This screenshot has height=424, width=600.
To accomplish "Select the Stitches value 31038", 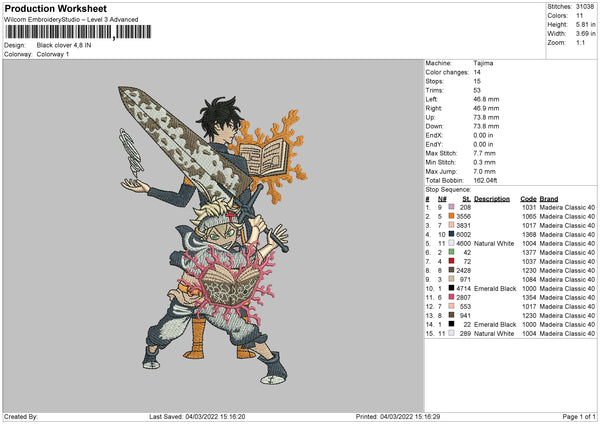I will (585, 7).
